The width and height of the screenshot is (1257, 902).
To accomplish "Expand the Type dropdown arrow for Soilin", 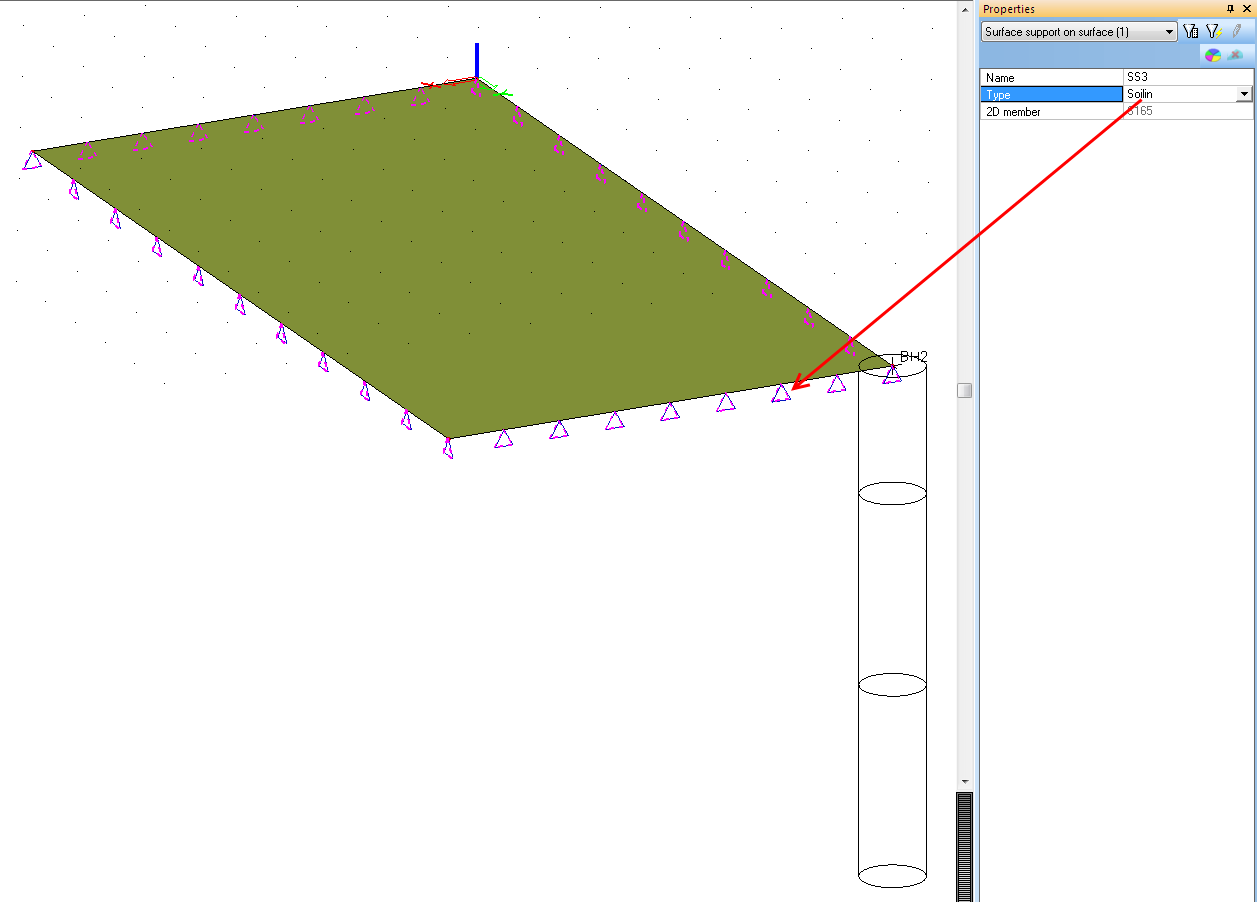I will point(1244,94).
